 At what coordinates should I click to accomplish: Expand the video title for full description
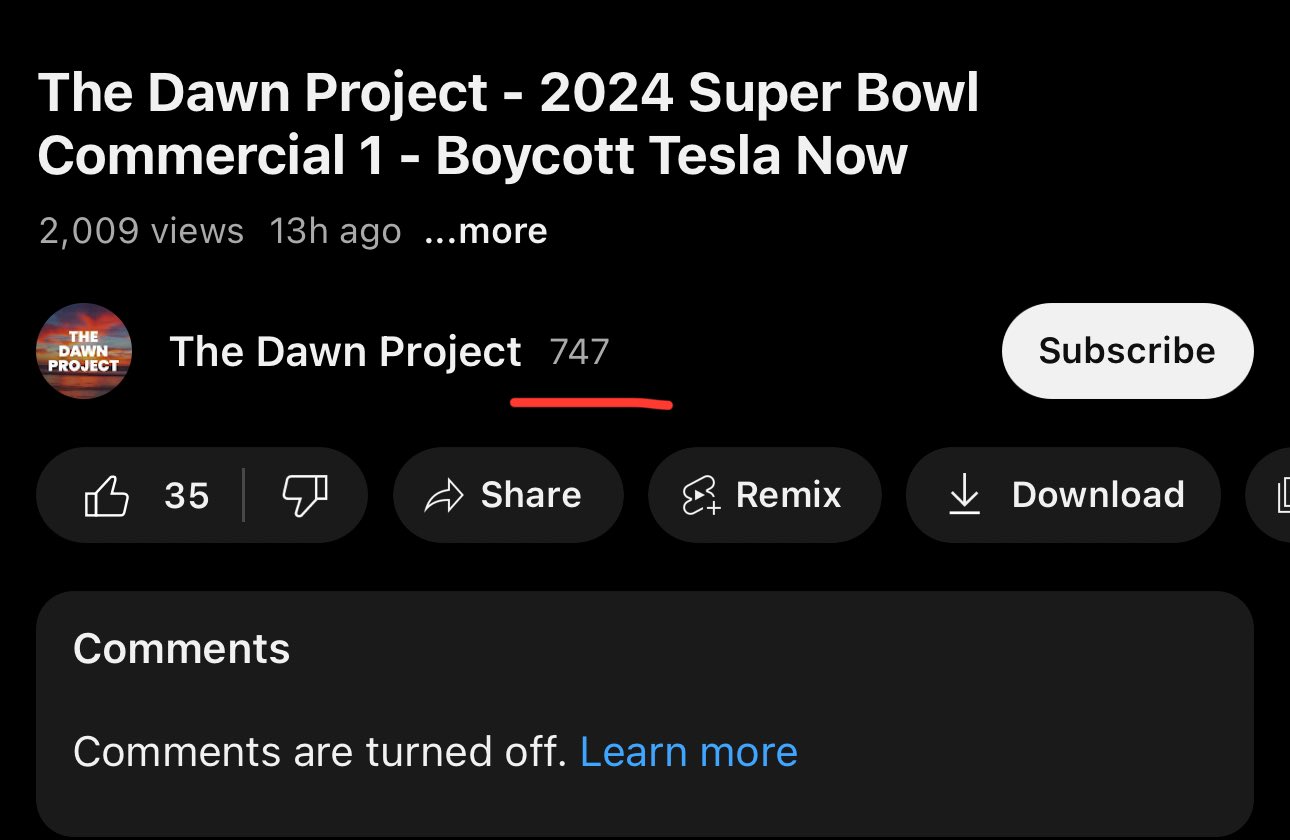(509, 125)
